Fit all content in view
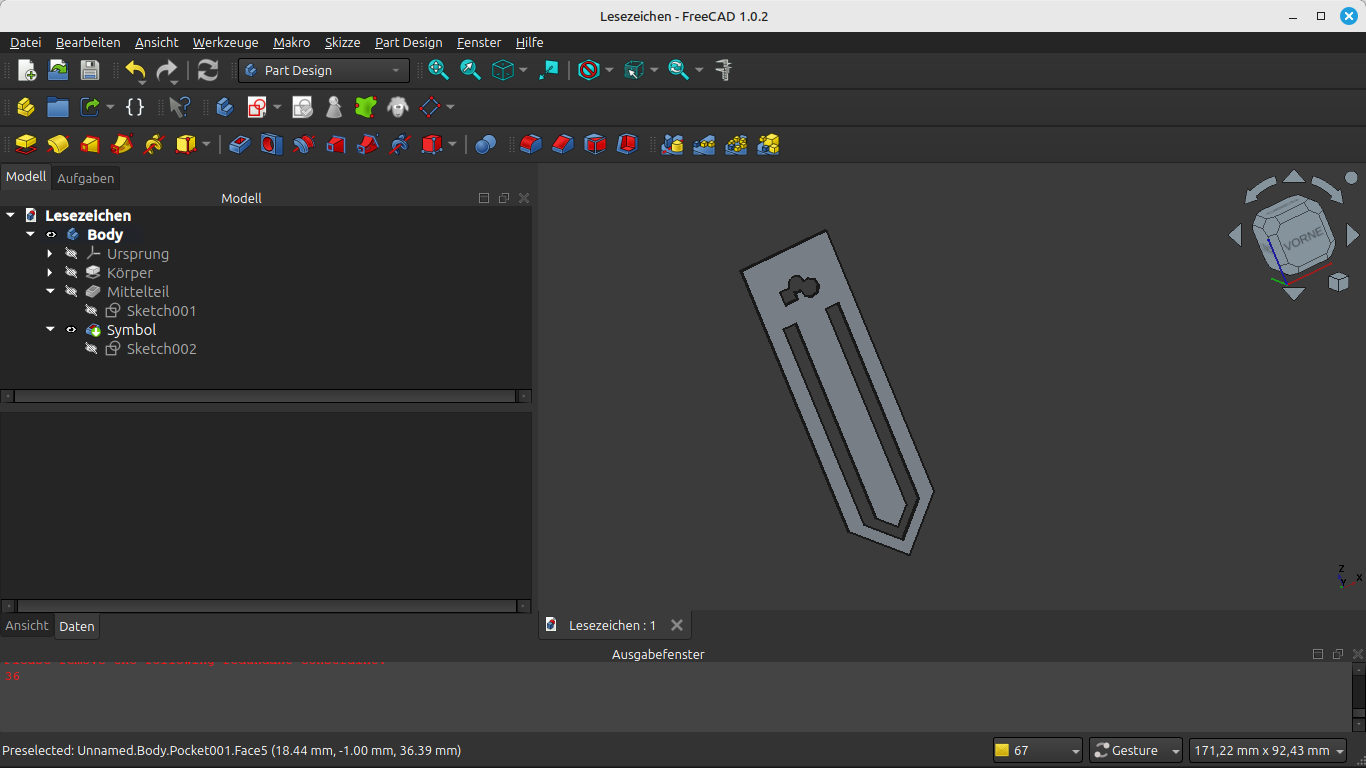The image size is (1366, 768). tap(438, 70)
